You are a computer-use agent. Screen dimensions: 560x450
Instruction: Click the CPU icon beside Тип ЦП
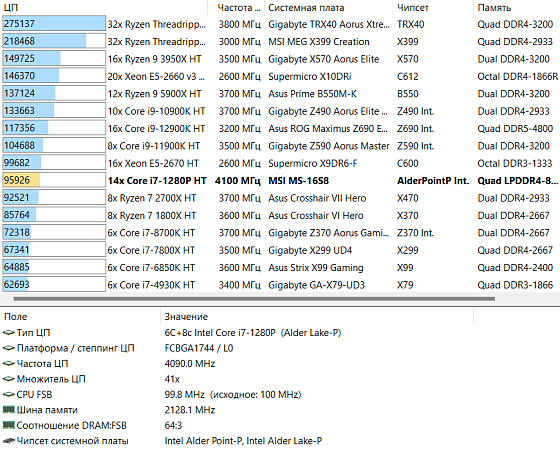click(x=9, y=333)
